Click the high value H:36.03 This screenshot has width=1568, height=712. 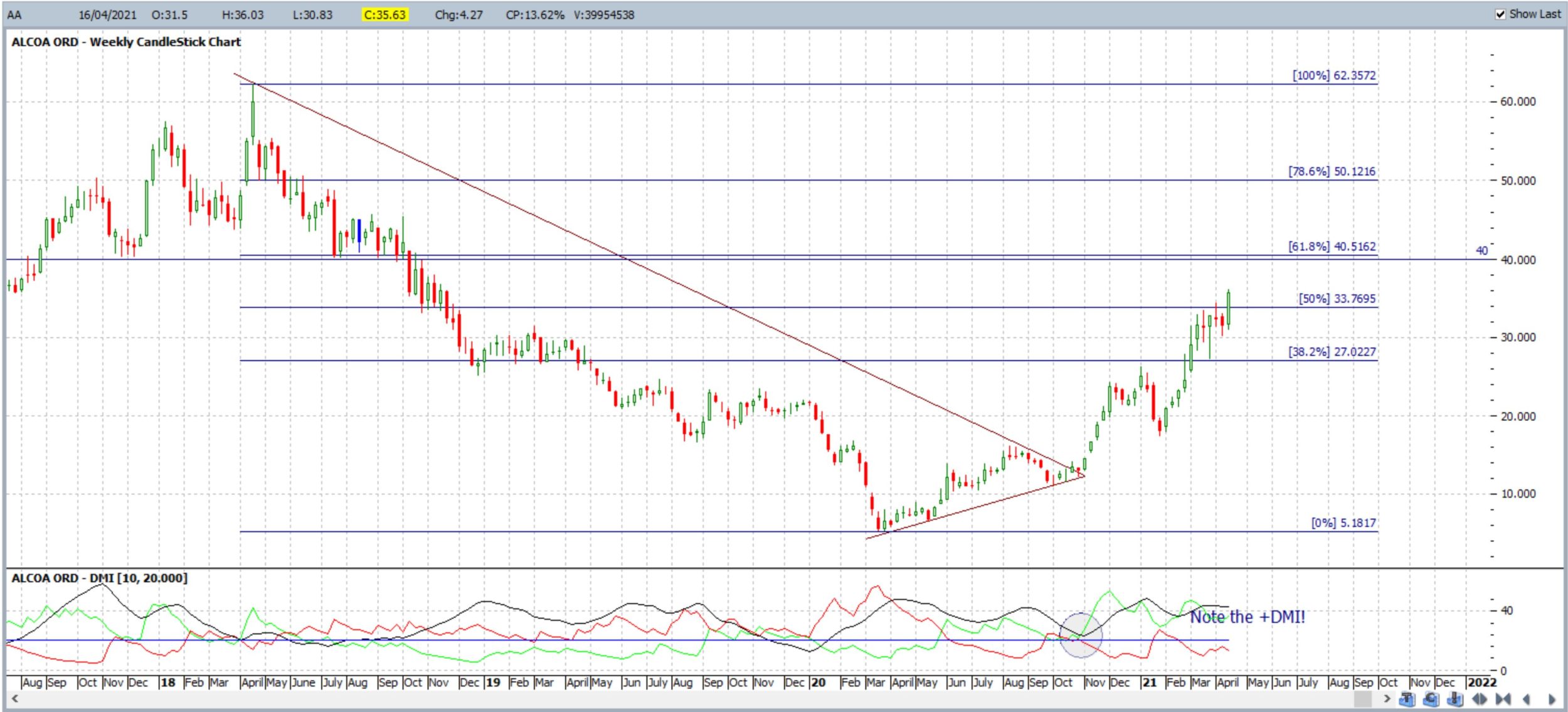tap(243, 15)
